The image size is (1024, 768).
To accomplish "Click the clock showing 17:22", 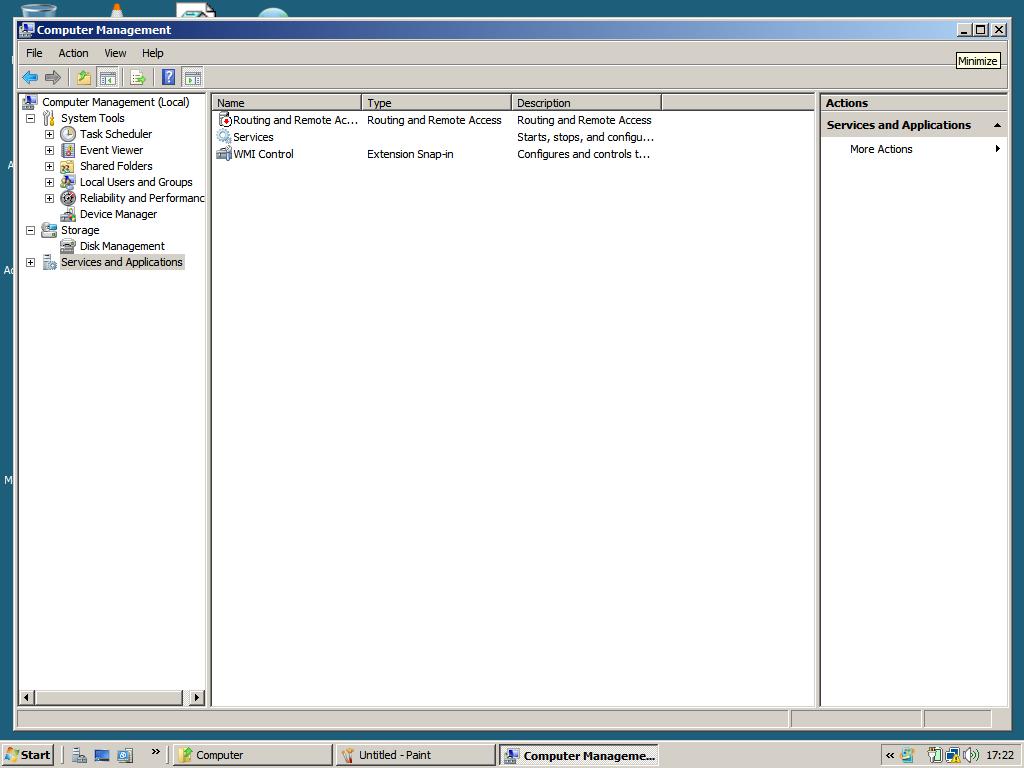I will pos(999,755).
